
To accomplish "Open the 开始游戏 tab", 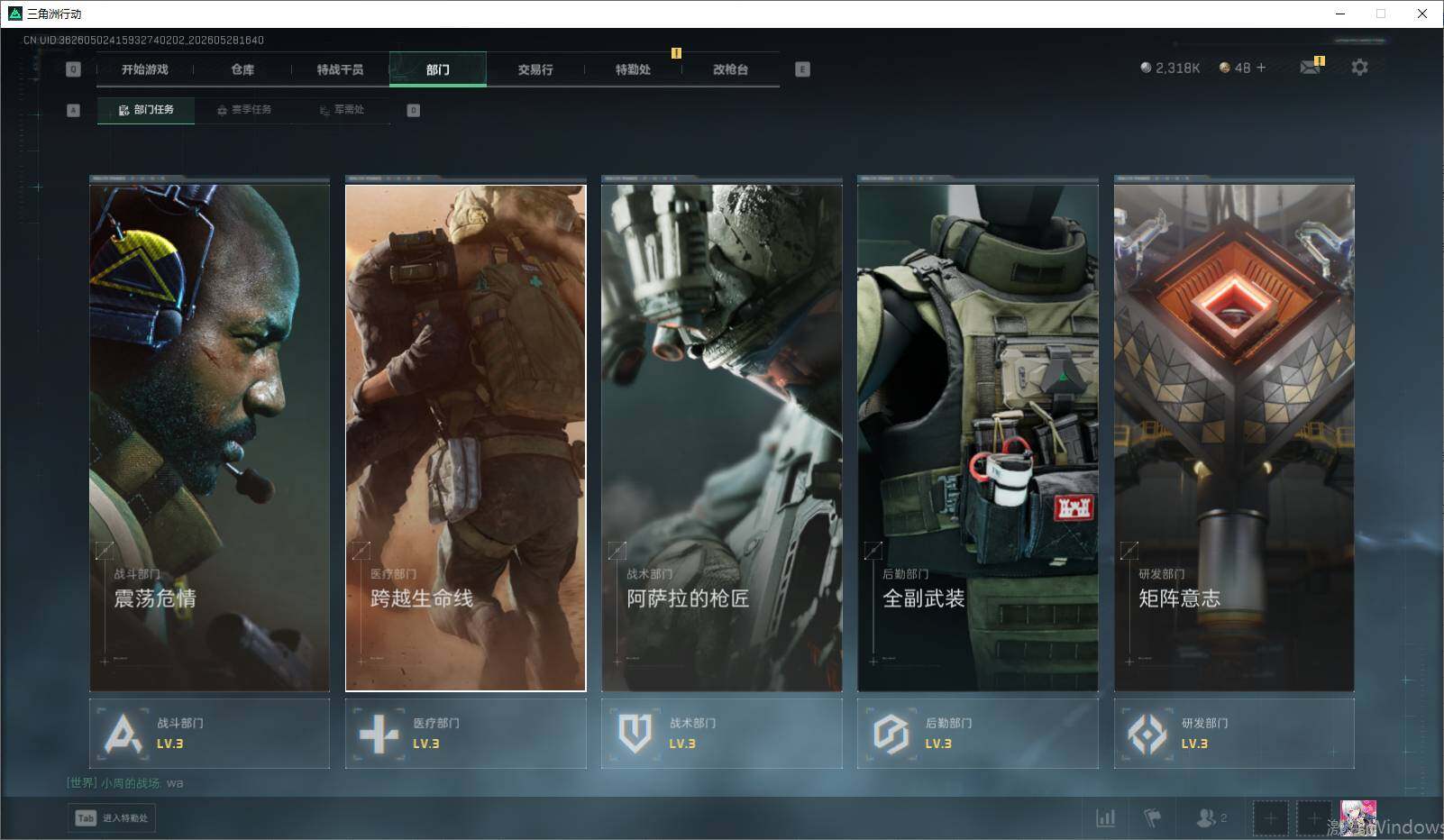I will point(145,69).
